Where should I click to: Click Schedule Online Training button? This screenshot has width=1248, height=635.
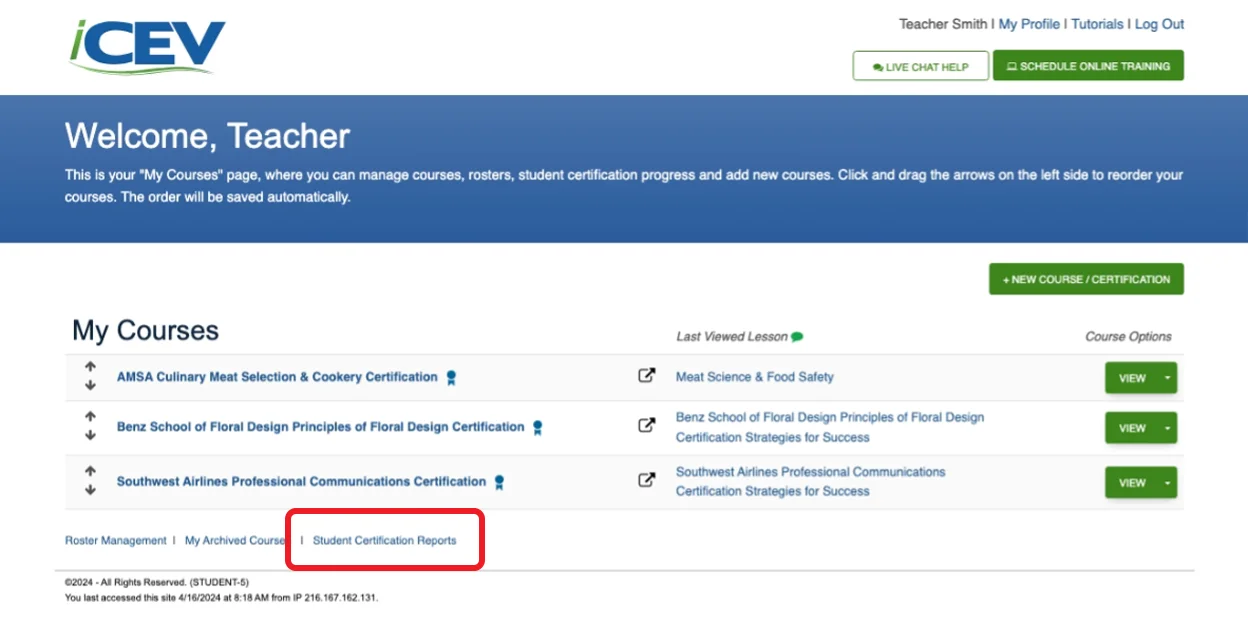(x=1088, y=66)
